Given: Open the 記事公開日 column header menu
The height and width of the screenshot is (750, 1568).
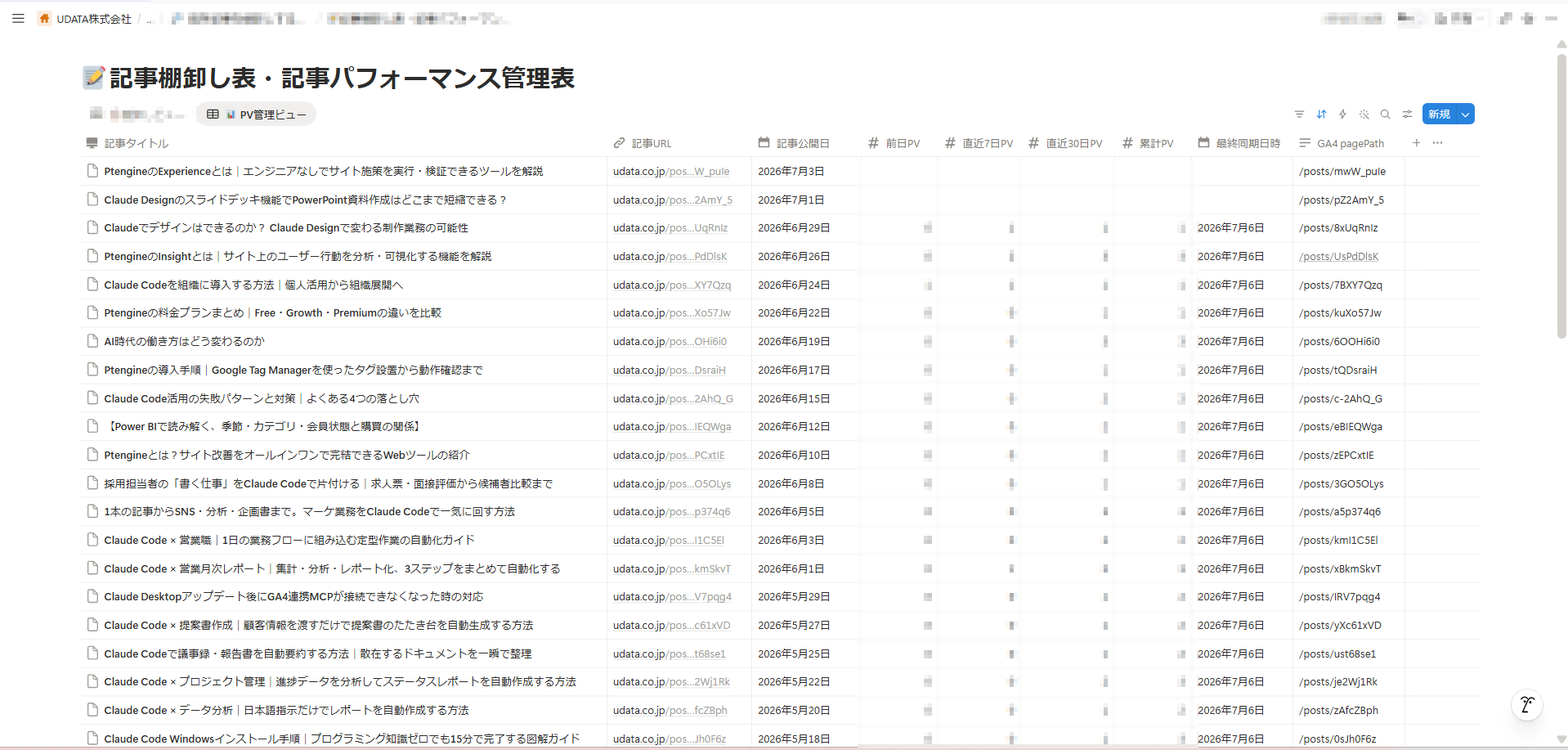Looking at the screenshot, I should 806,143.
